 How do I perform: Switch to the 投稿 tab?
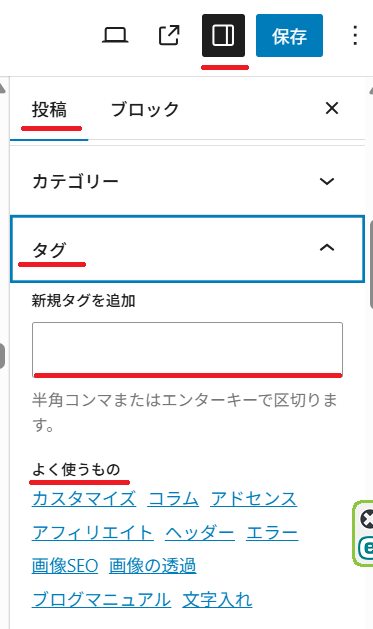coord(49,110)
